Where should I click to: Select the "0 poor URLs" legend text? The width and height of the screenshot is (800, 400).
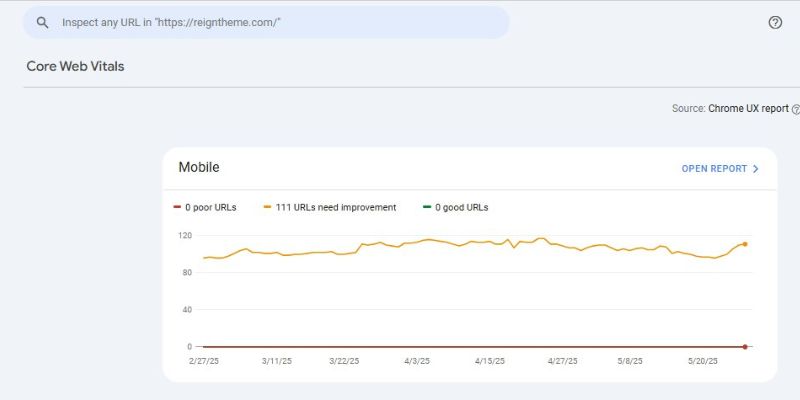click(x=210, y=208)
